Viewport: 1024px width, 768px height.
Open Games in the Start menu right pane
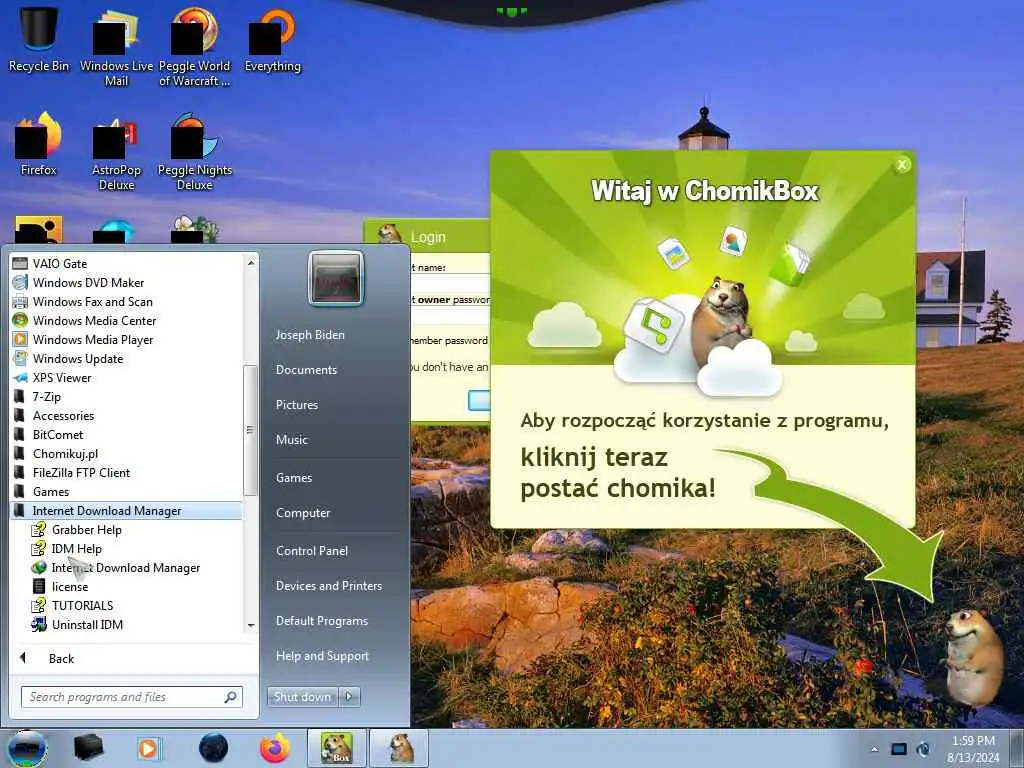point(294,478)
